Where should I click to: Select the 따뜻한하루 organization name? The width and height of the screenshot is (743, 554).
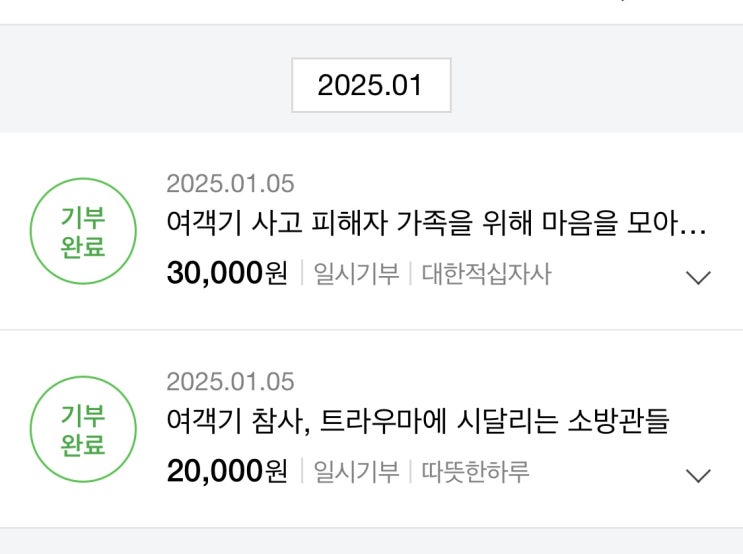tap(475, 472)
